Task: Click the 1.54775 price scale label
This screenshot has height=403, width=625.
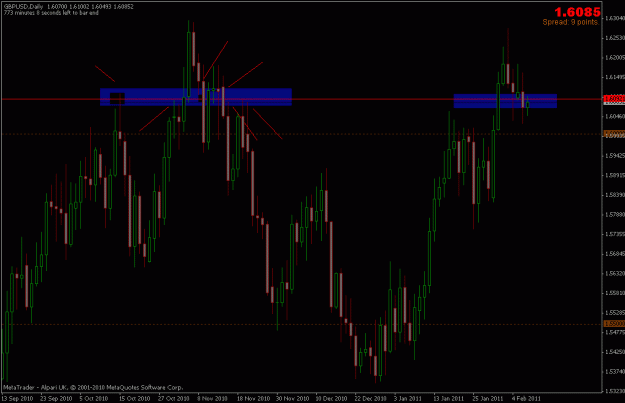Action: click(x=615, y=332)
